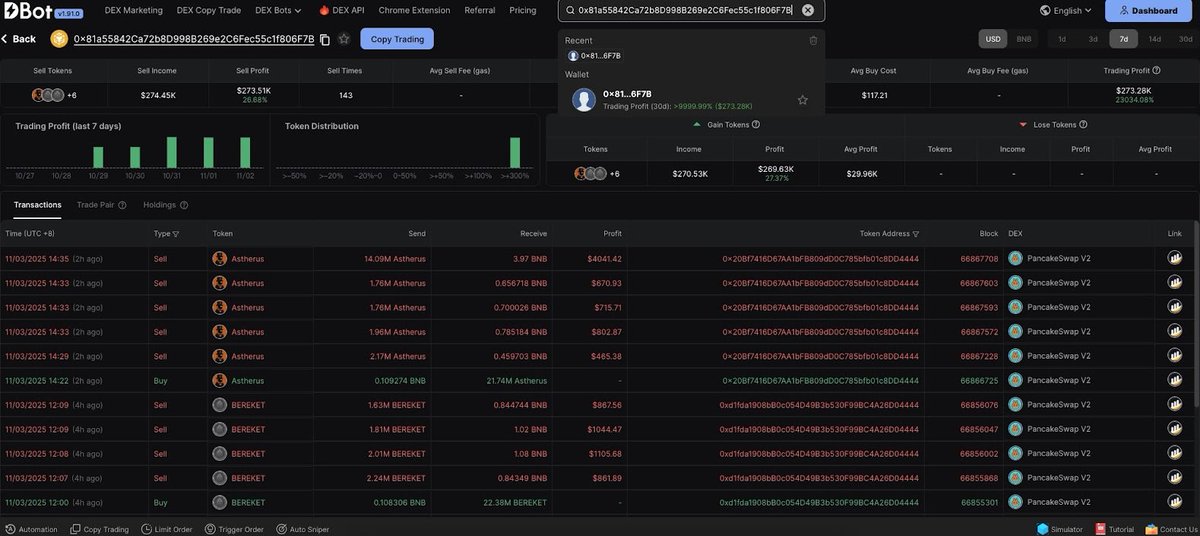The image size is (1200, 536).
Task: Click Holdings tab help icon
Action: click(x=184, y=205)
